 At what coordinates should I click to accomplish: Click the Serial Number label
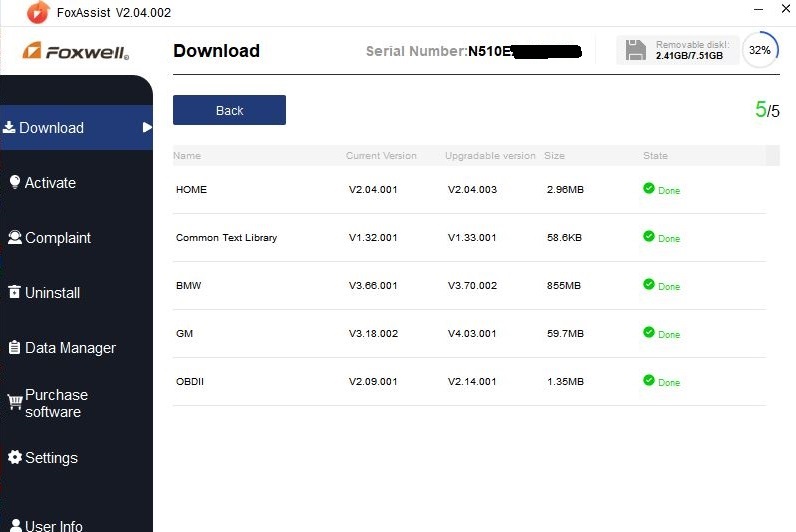pos(416,51)
